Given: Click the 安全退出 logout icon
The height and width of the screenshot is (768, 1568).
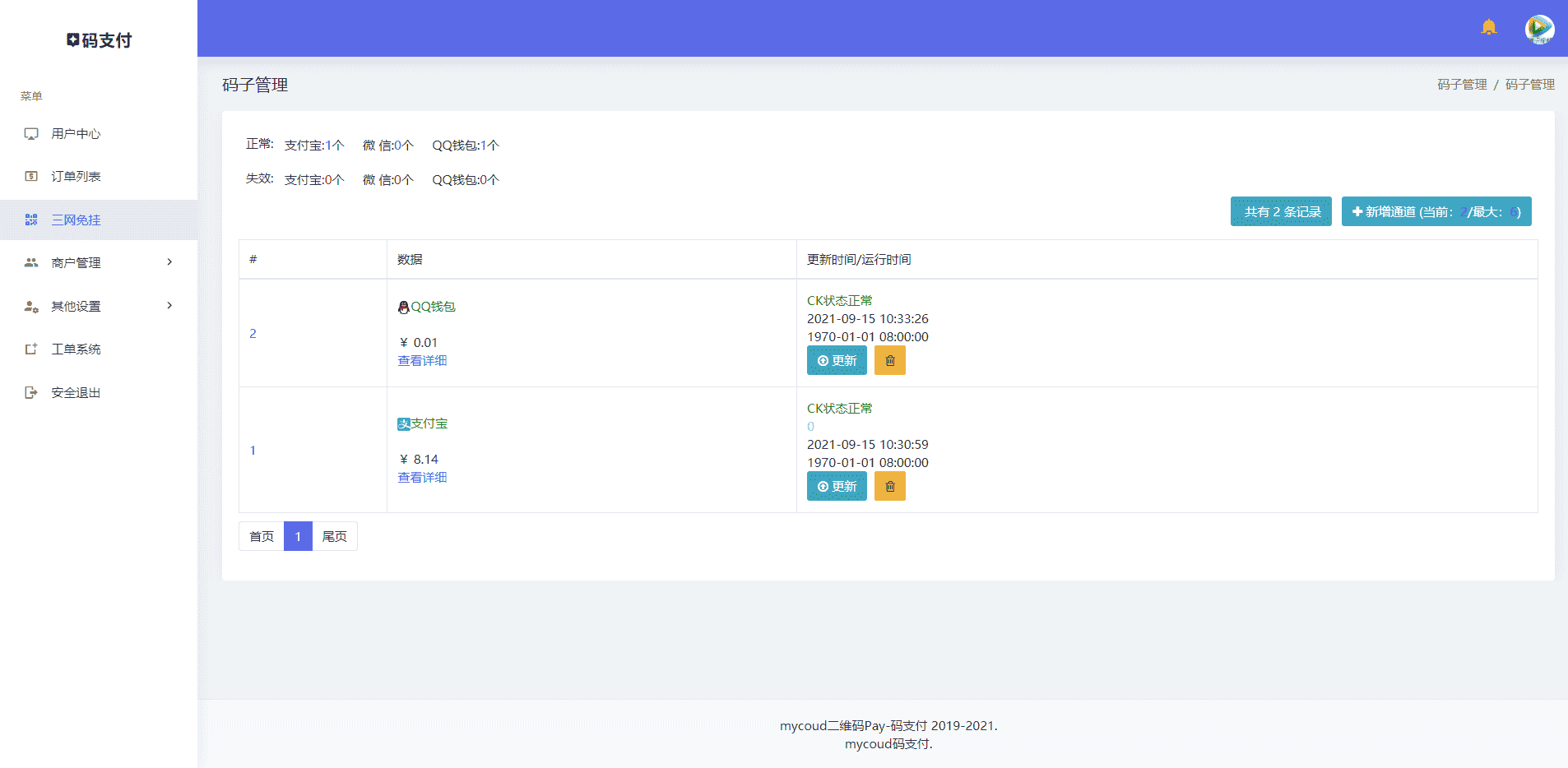Looking at the screenshot, I should [31, 392].
